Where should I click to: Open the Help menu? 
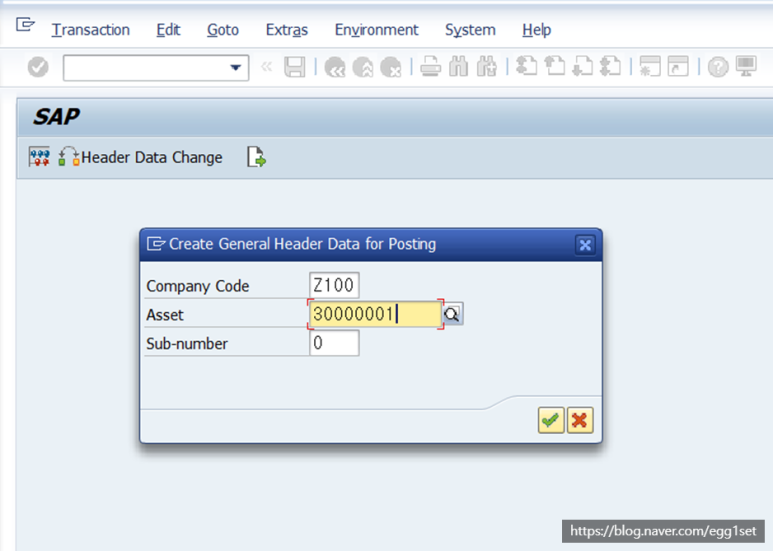tap(536, 30)
